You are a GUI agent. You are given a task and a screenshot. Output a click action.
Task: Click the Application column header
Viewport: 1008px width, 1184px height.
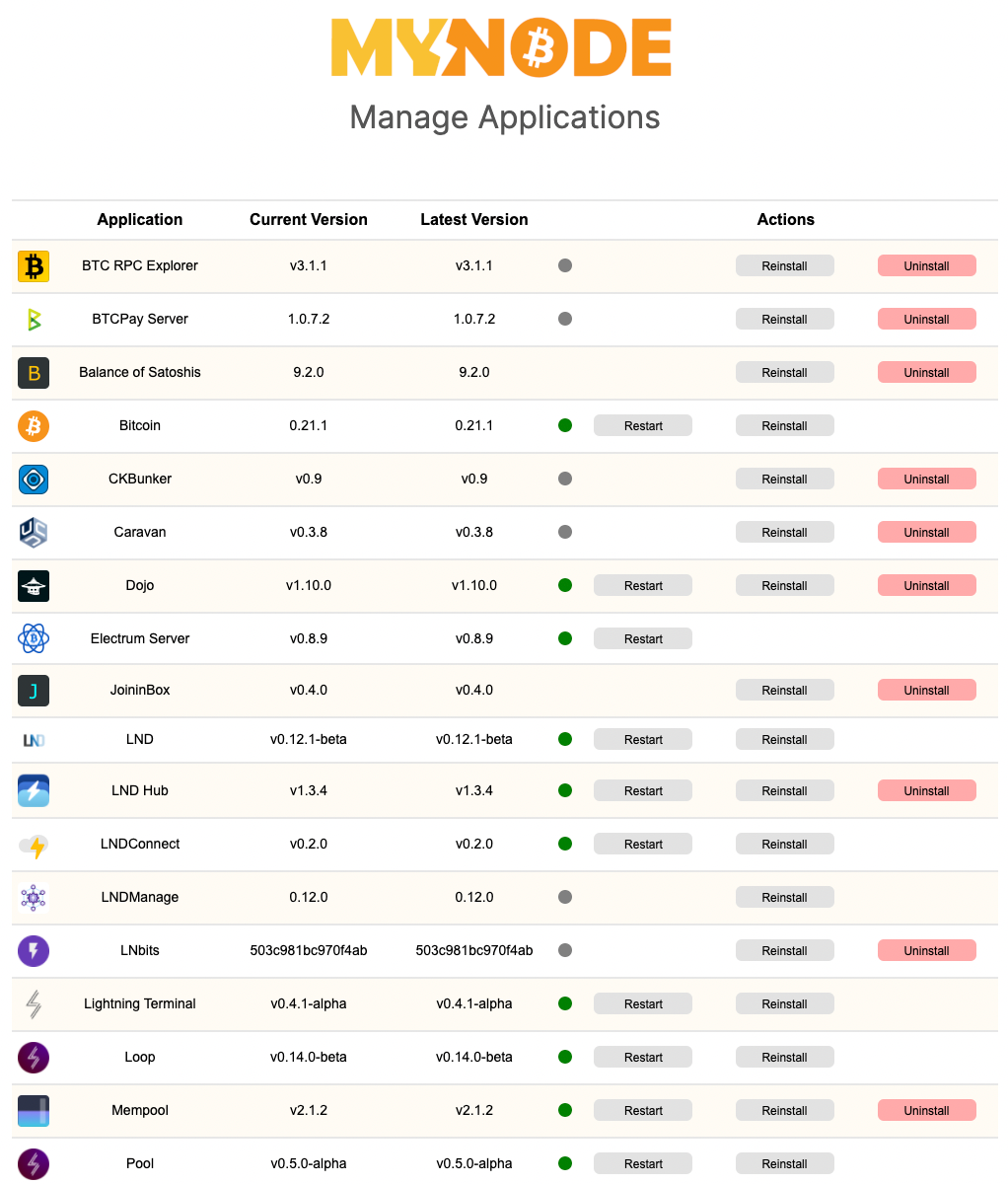[140, 220]
